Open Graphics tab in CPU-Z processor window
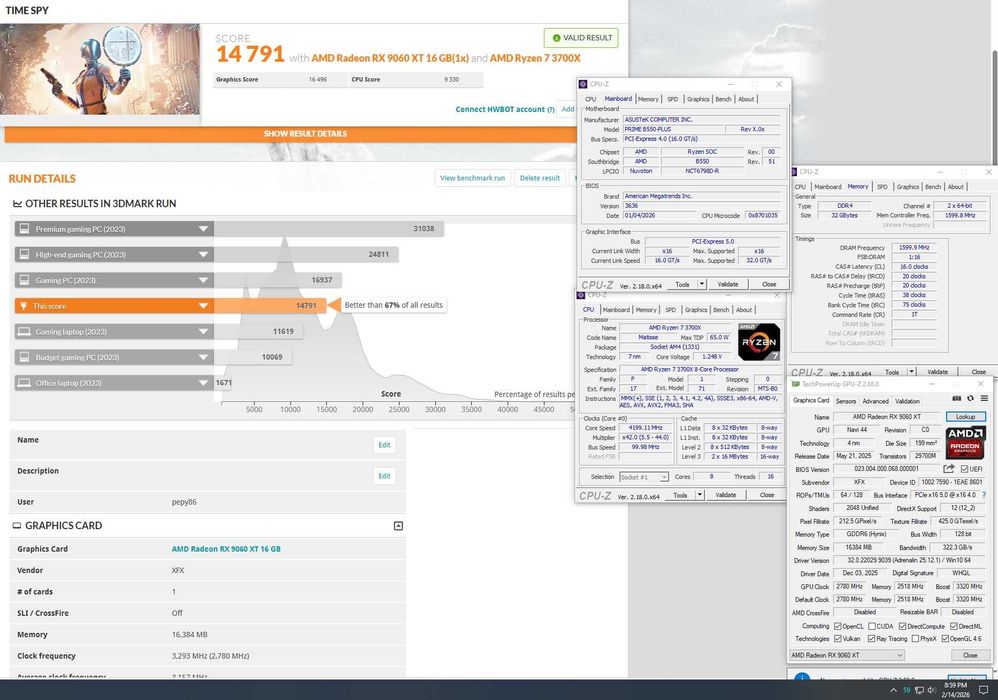This screenshot has width=998, height=700. [696, 310]
